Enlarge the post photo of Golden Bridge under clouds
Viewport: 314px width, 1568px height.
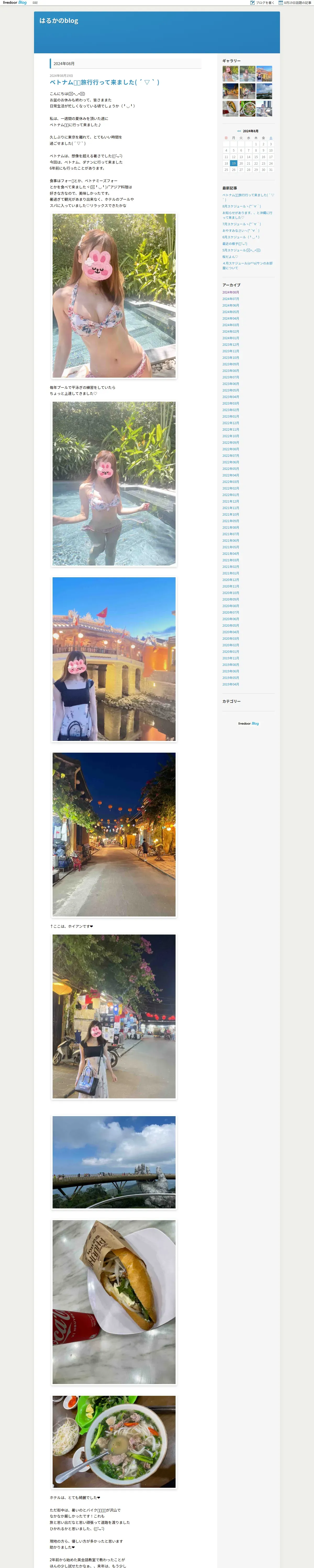(x=114, y=1162)
